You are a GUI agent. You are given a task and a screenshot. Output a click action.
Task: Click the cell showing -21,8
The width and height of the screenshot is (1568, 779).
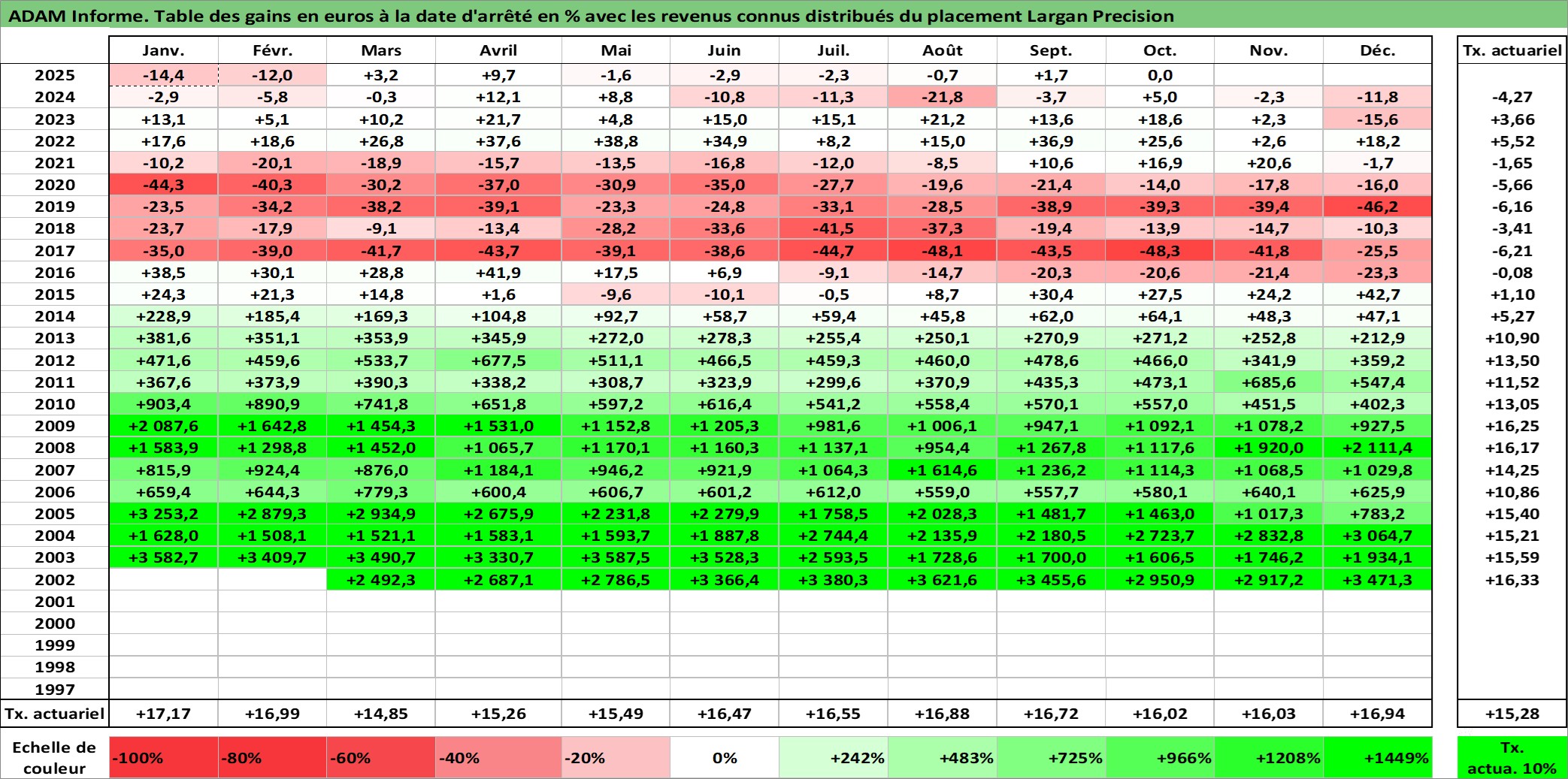point(943,97)
